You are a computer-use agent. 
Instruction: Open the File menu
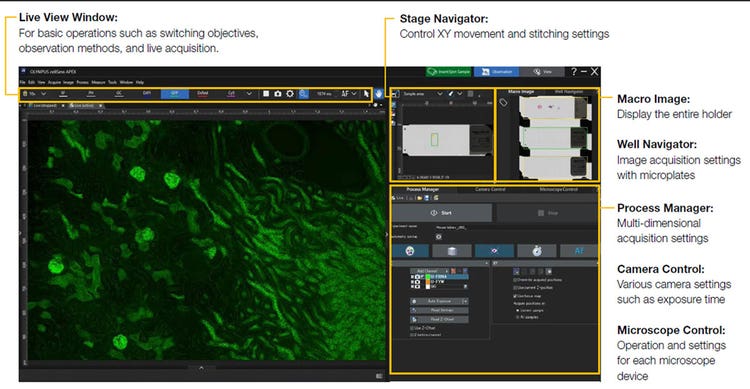22,82
